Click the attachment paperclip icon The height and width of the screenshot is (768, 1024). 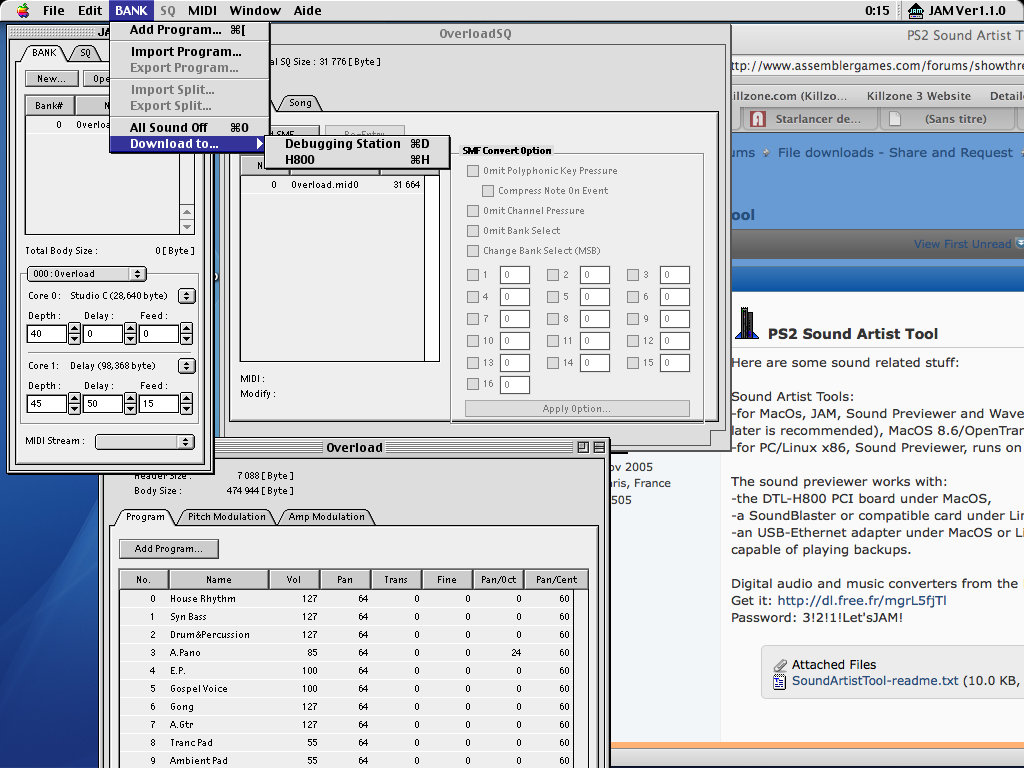tap(780, 665)
